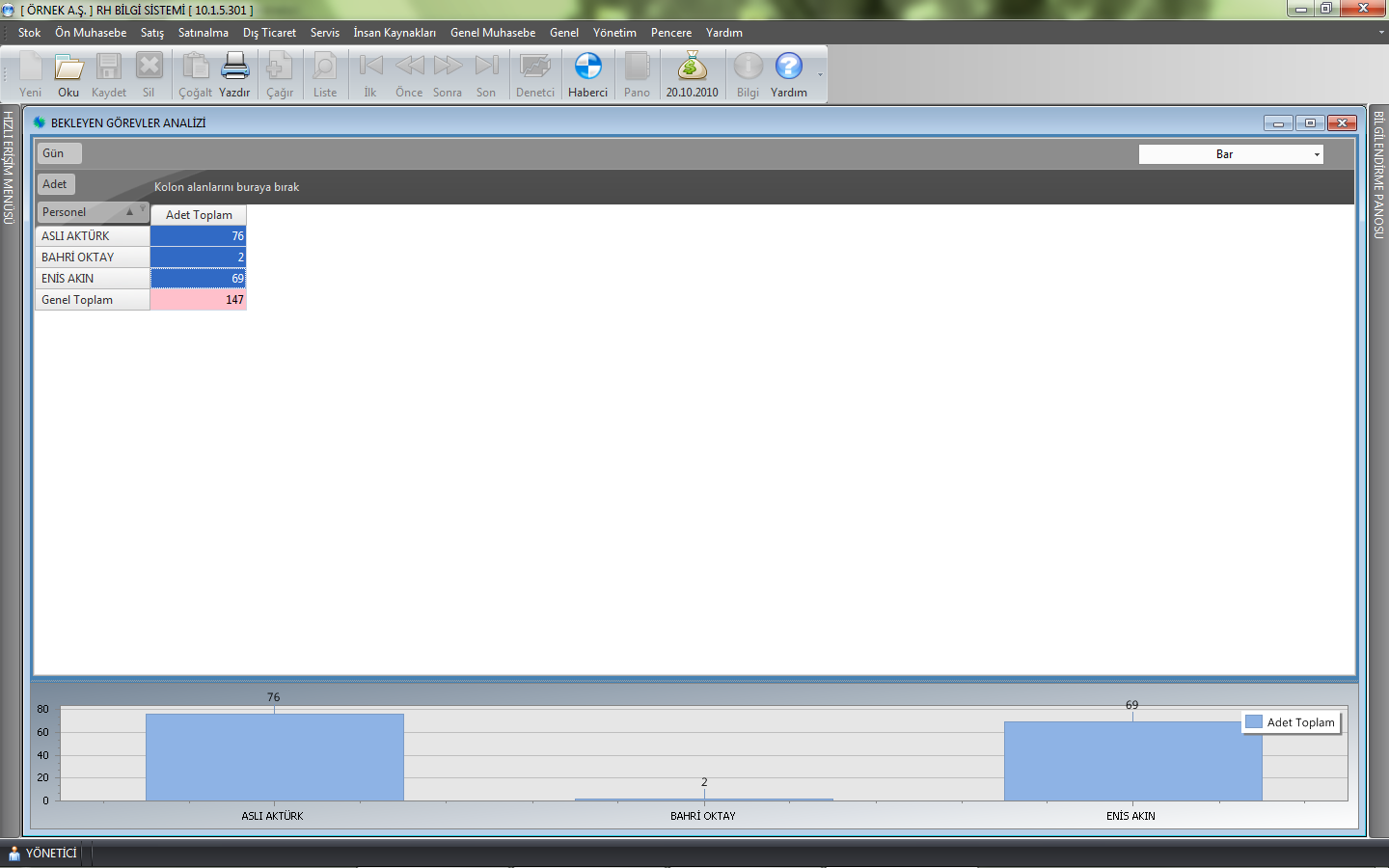The height and width of the screenshot is (868, 1389).
Task: Click the ENİS AKIN value cell 69
Action: pos(199,279)
